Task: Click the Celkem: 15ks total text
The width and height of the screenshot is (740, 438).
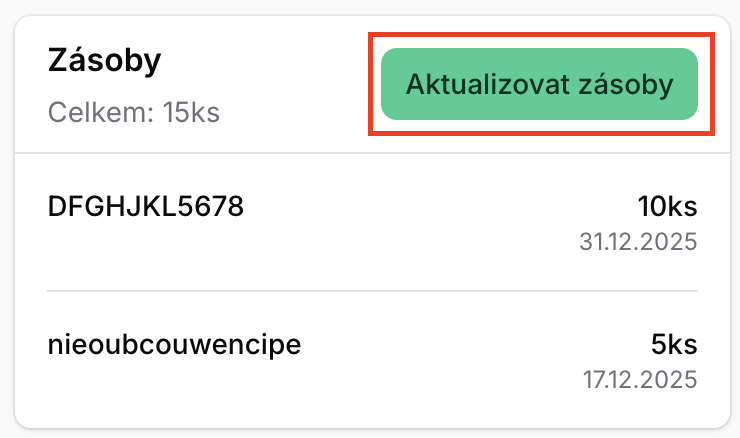Action: click(x=134, y=112)
